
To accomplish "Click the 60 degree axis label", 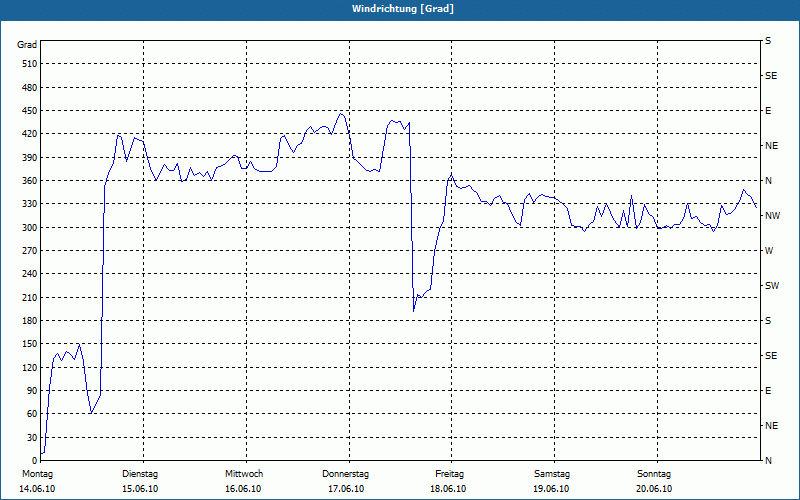I will click(32, 414).
